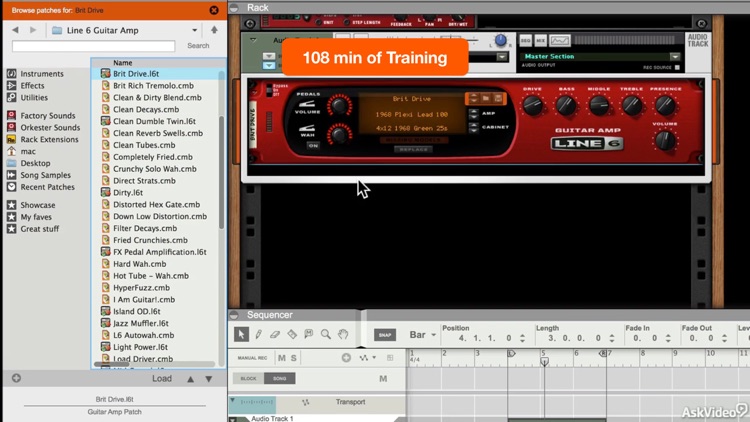This screenshot has width=750, height=422.
Task: Click the Search button
Action: point(198,45)
